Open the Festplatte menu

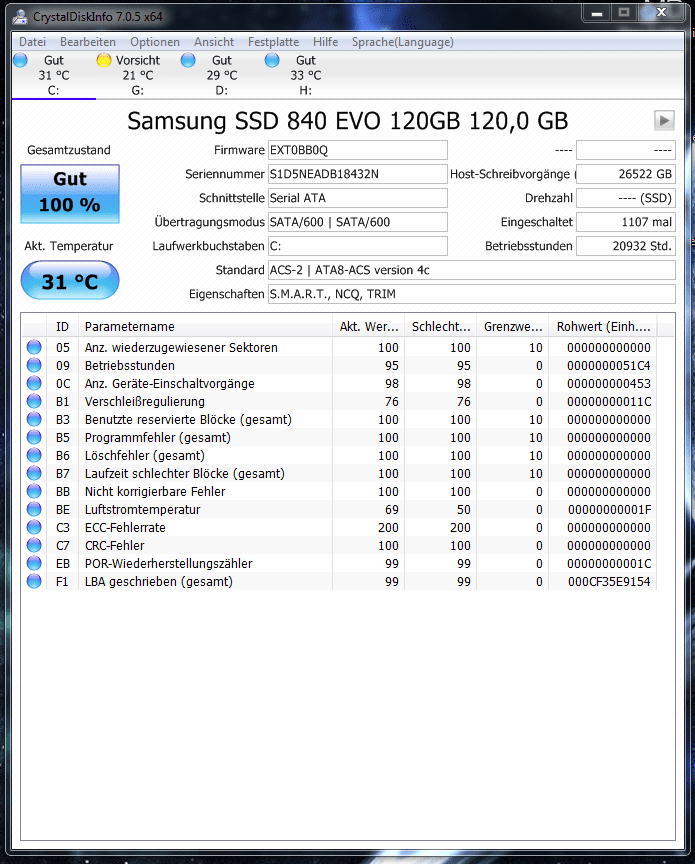pos(273,42)
